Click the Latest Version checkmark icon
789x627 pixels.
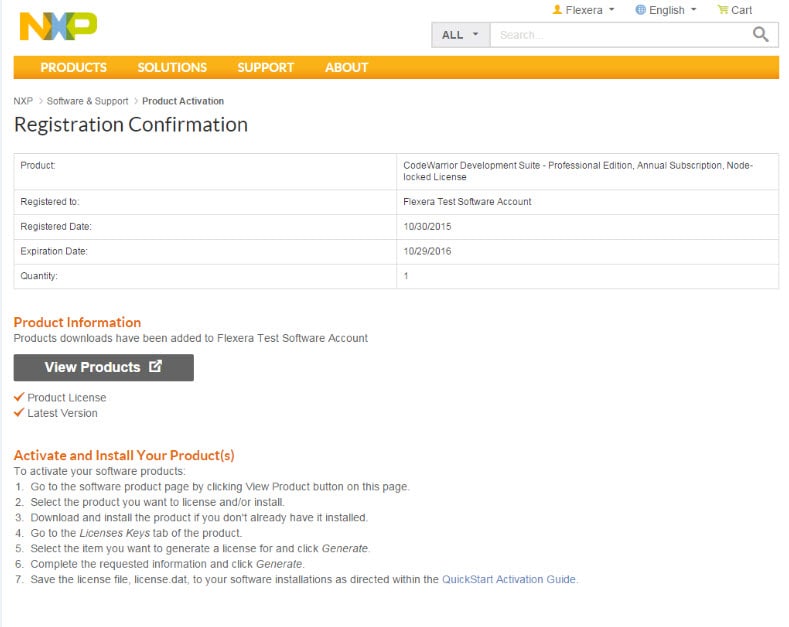[x=19, y=412]
